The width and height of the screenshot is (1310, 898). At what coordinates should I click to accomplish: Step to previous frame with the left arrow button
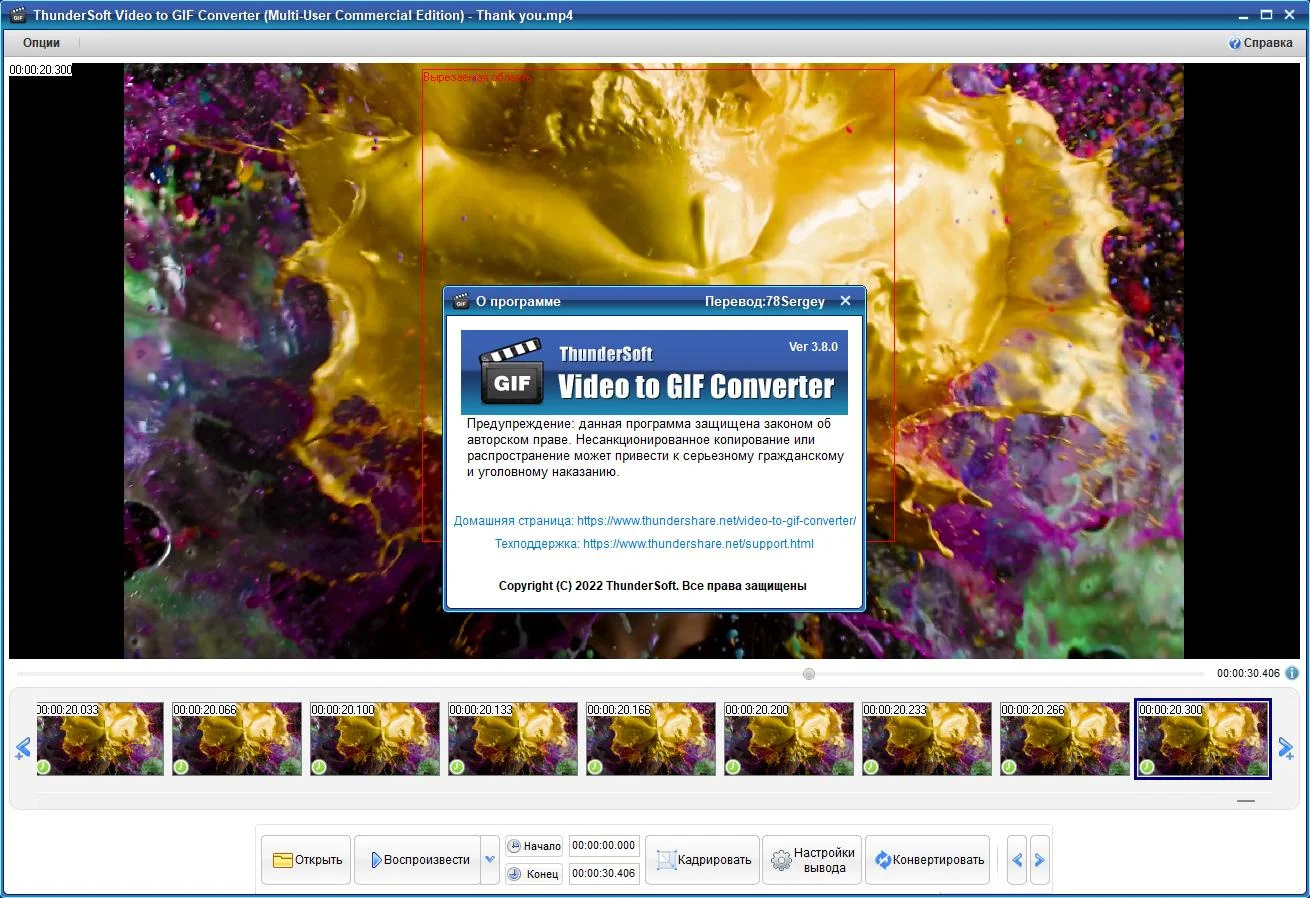pyautogui.click(x=1017, y=860)
